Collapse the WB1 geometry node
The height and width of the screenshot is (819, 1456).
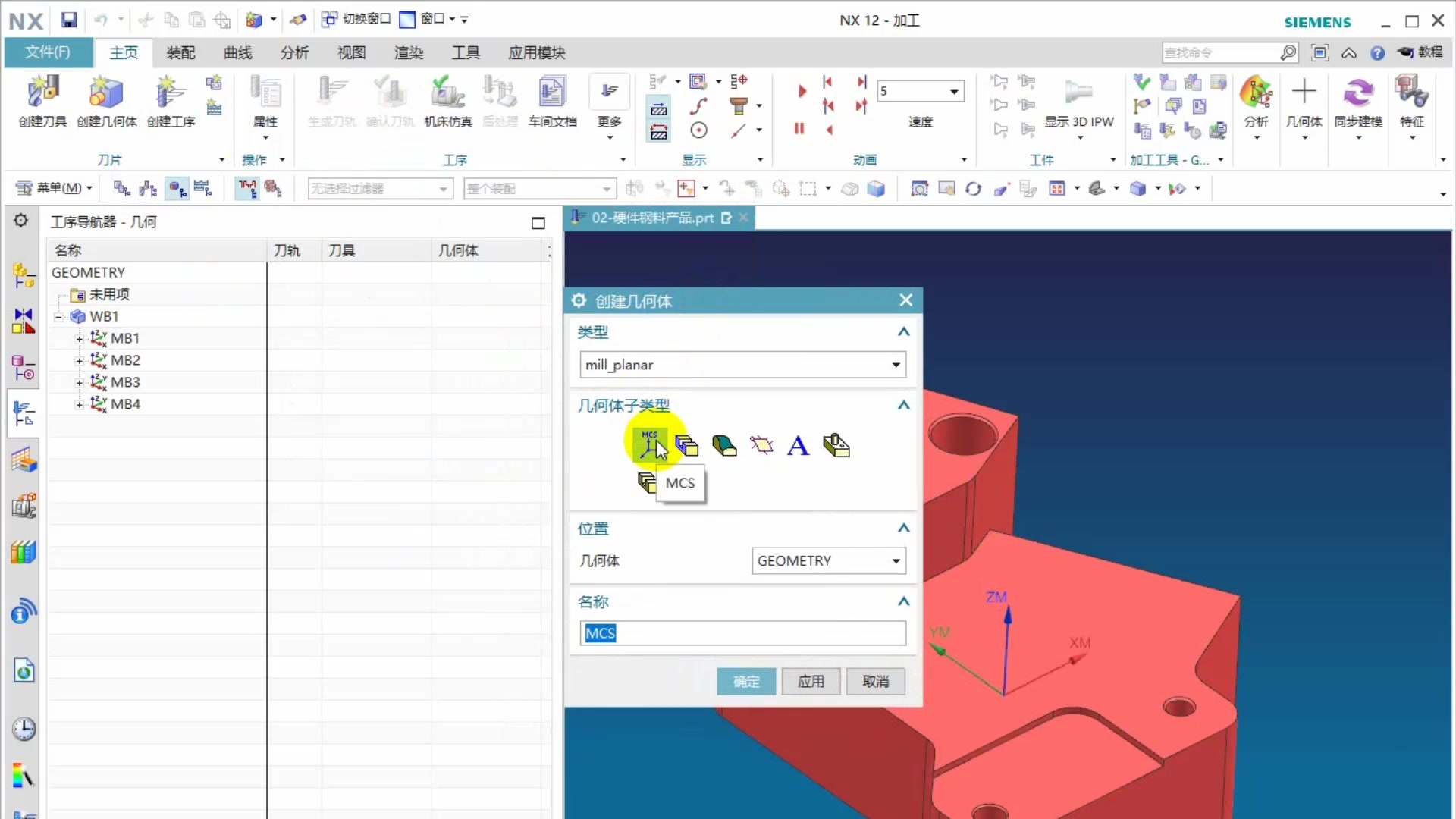58,317
